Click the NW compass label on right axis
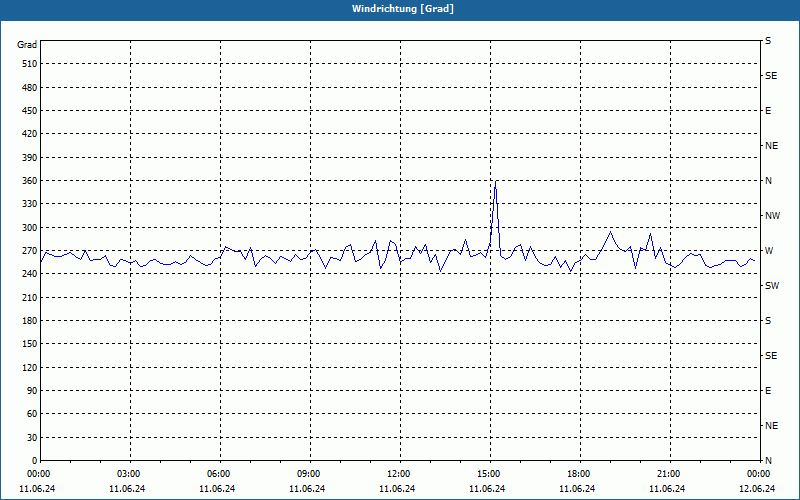 point(772,216)
